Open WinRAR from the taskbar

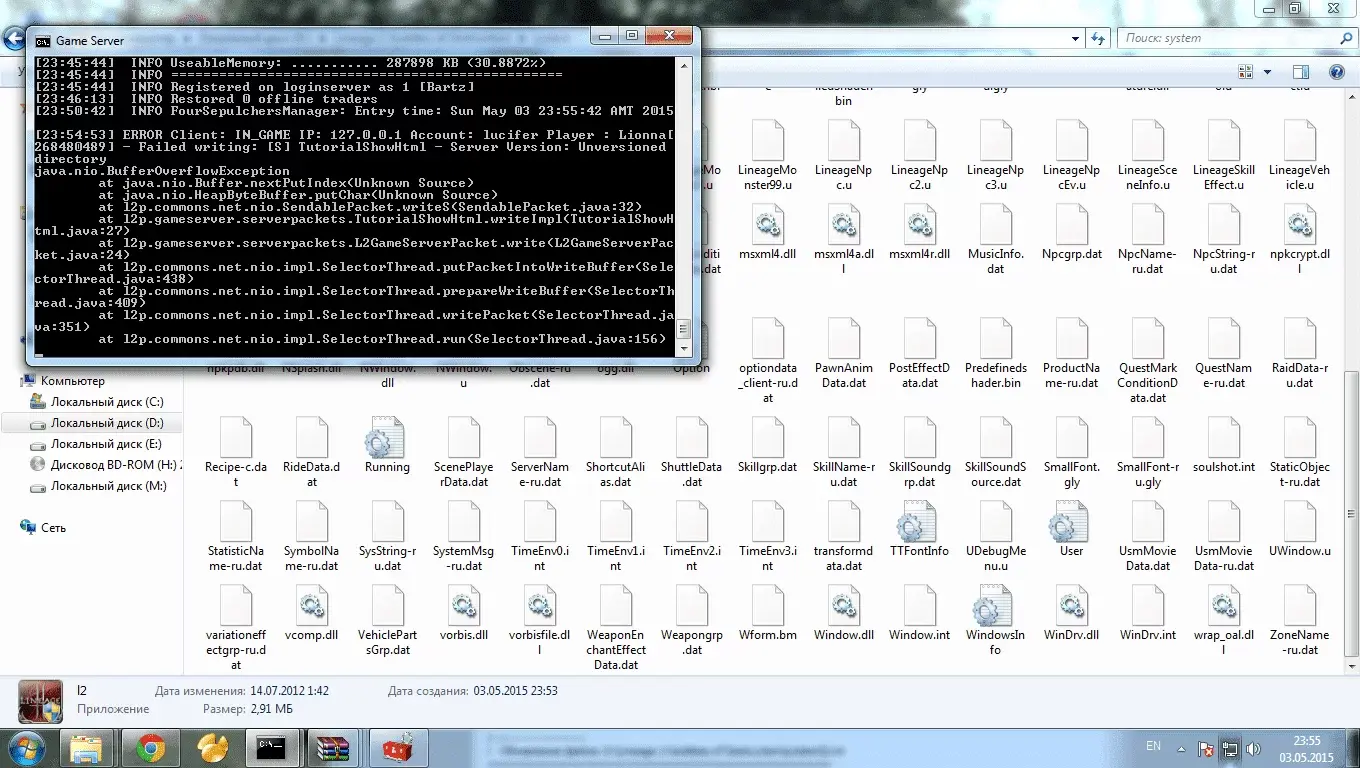pos(332,747)
